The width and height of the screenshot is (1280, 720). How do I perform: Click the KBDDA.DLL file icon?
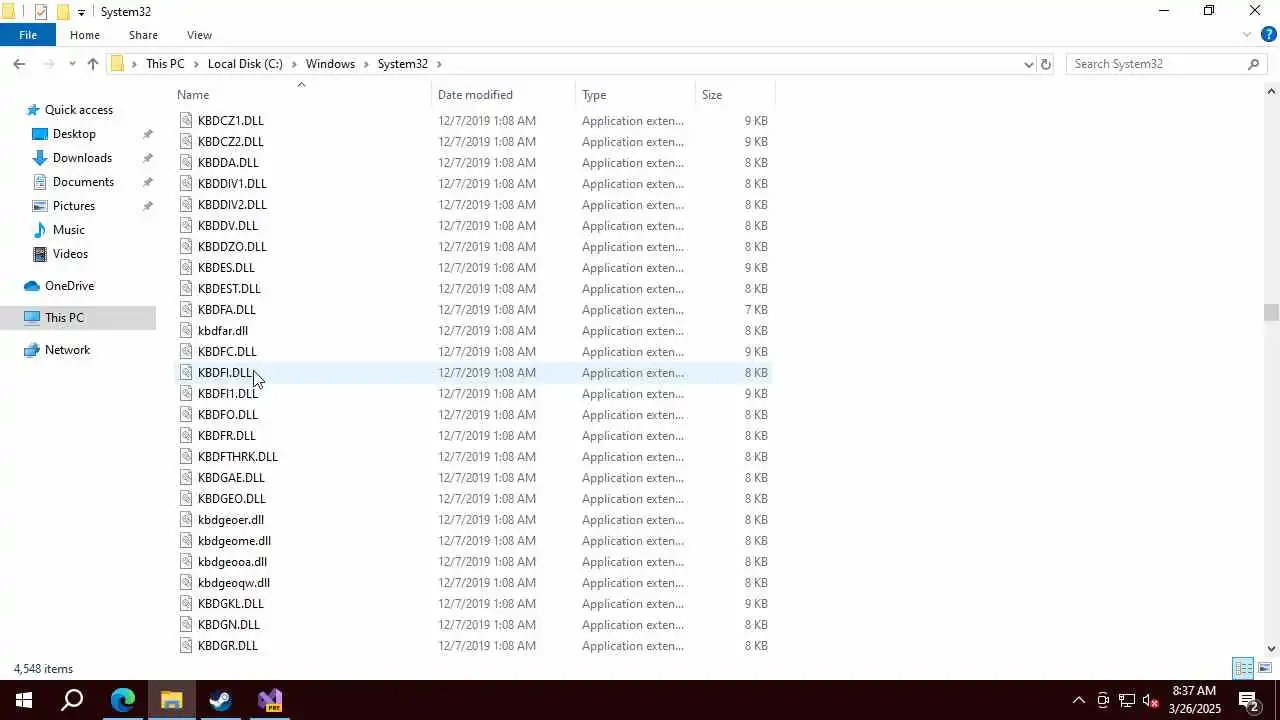pos(186,163)
